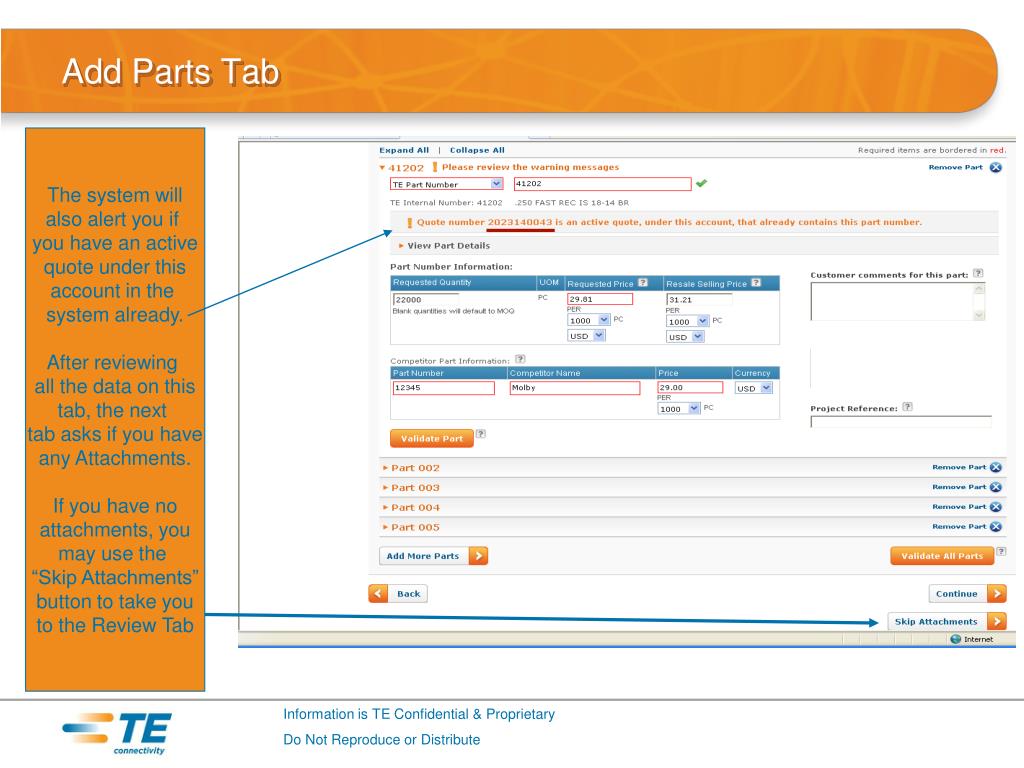
Task: Click the X icon to remove Part 003
Action: coord(995,487)
